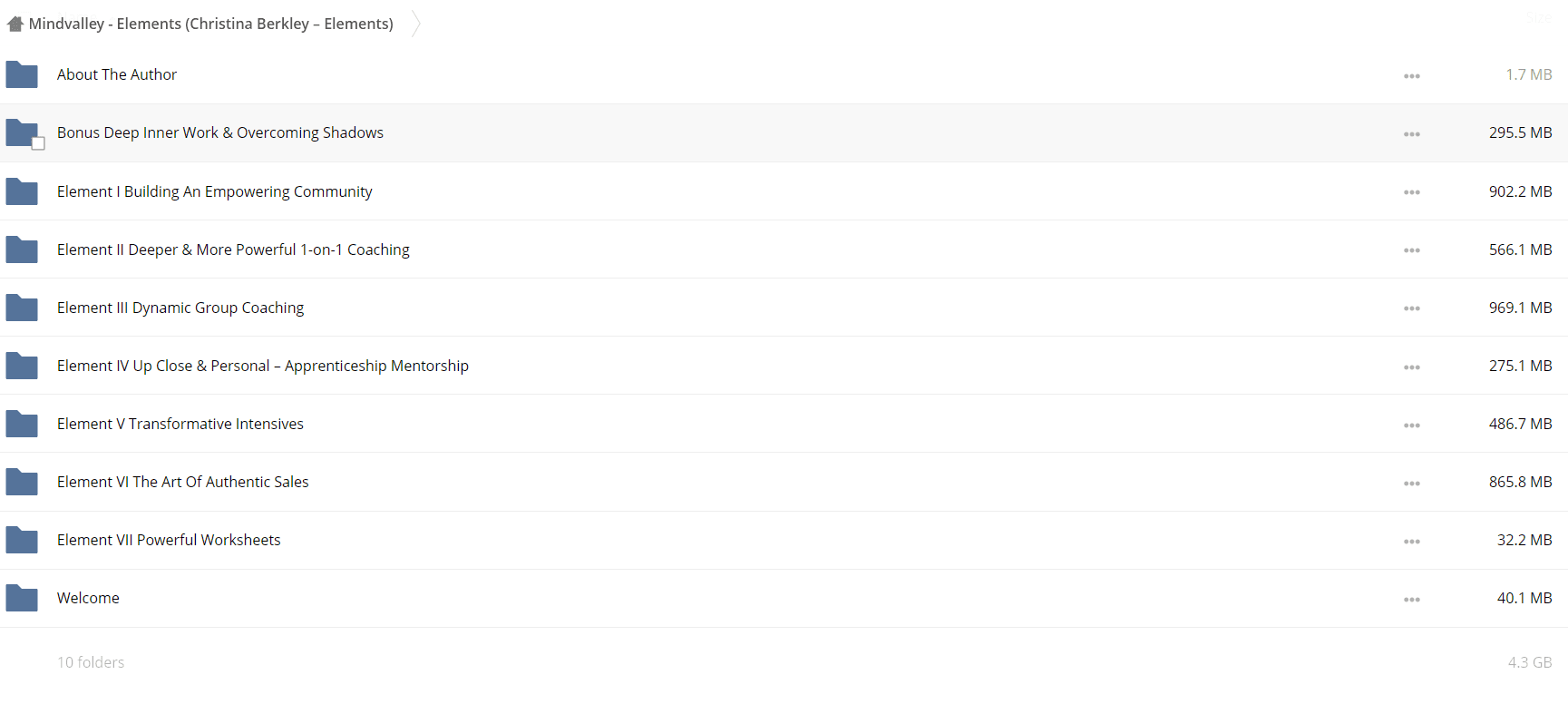This screenshot has height=704, width=1568.
Task: Click the 486.7 MB size value
Action: (x=1521, y=424)
